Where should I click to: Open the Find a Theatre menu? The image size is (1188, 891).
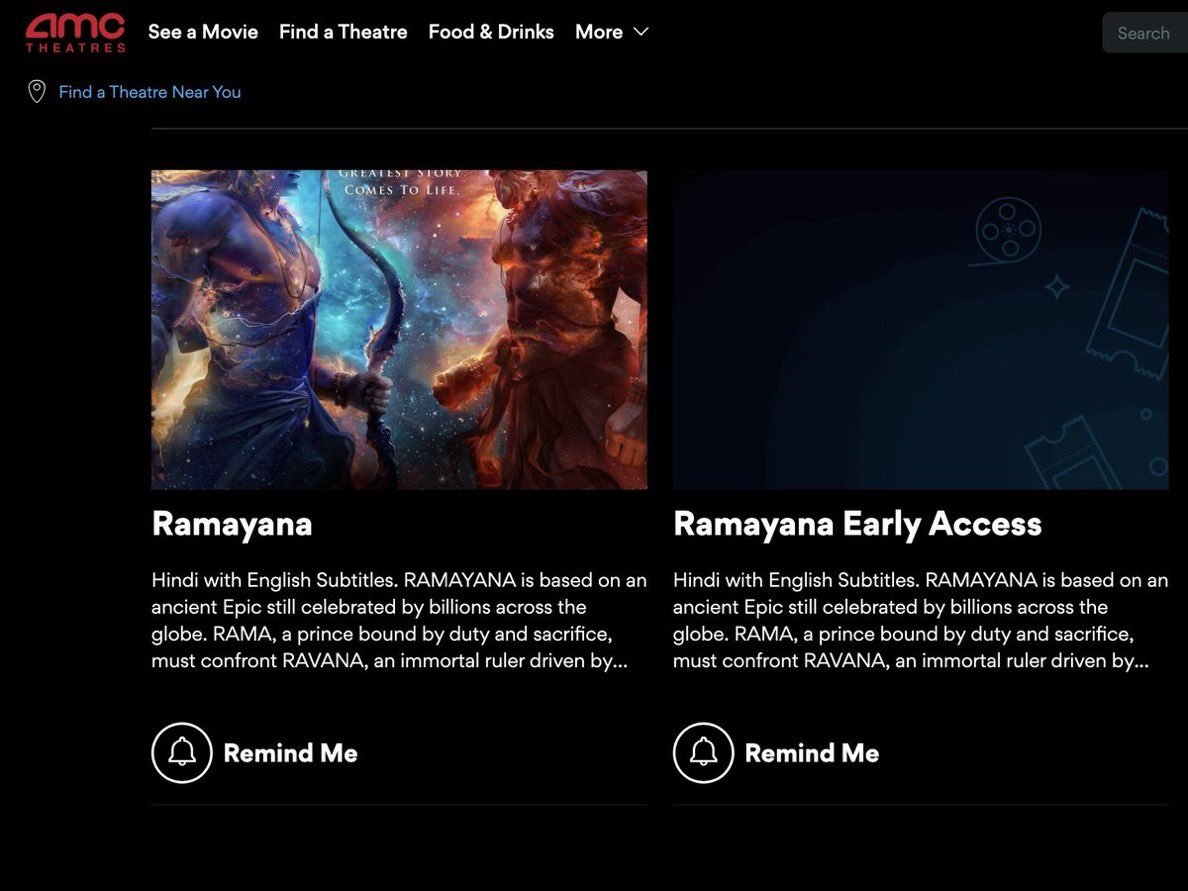pyautogui.click(x=343, y=32)
